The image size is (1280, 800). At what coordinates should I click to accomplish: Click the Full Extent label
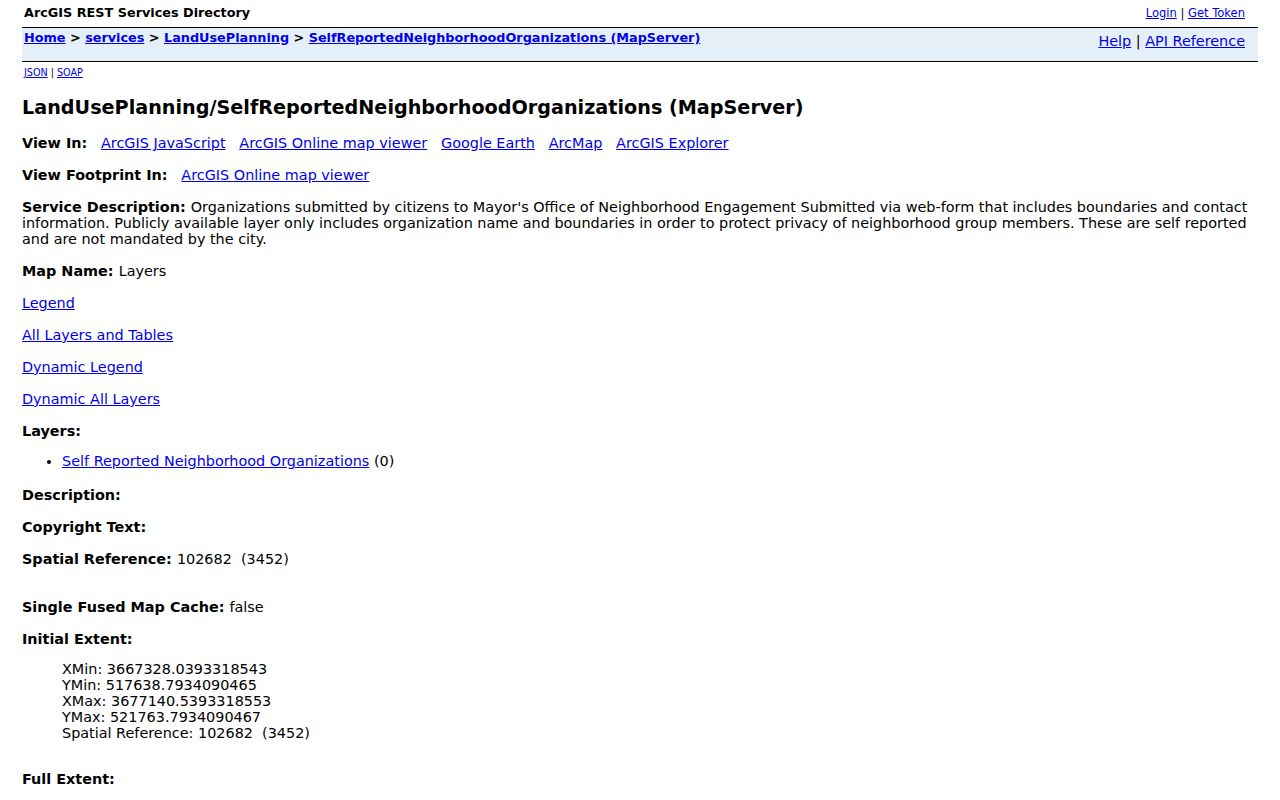coord(68,779)
